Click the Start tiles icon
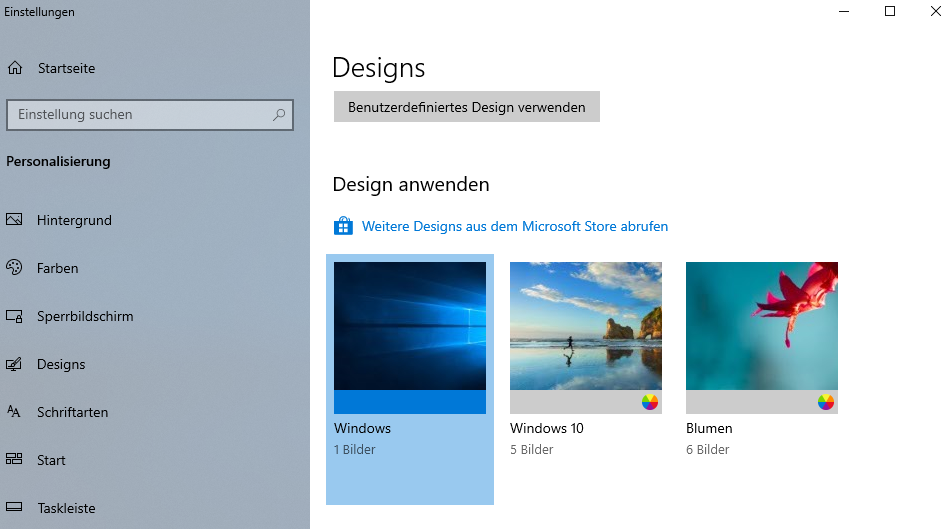This screenshot has height=529, width=948. (x=14, y=459)
